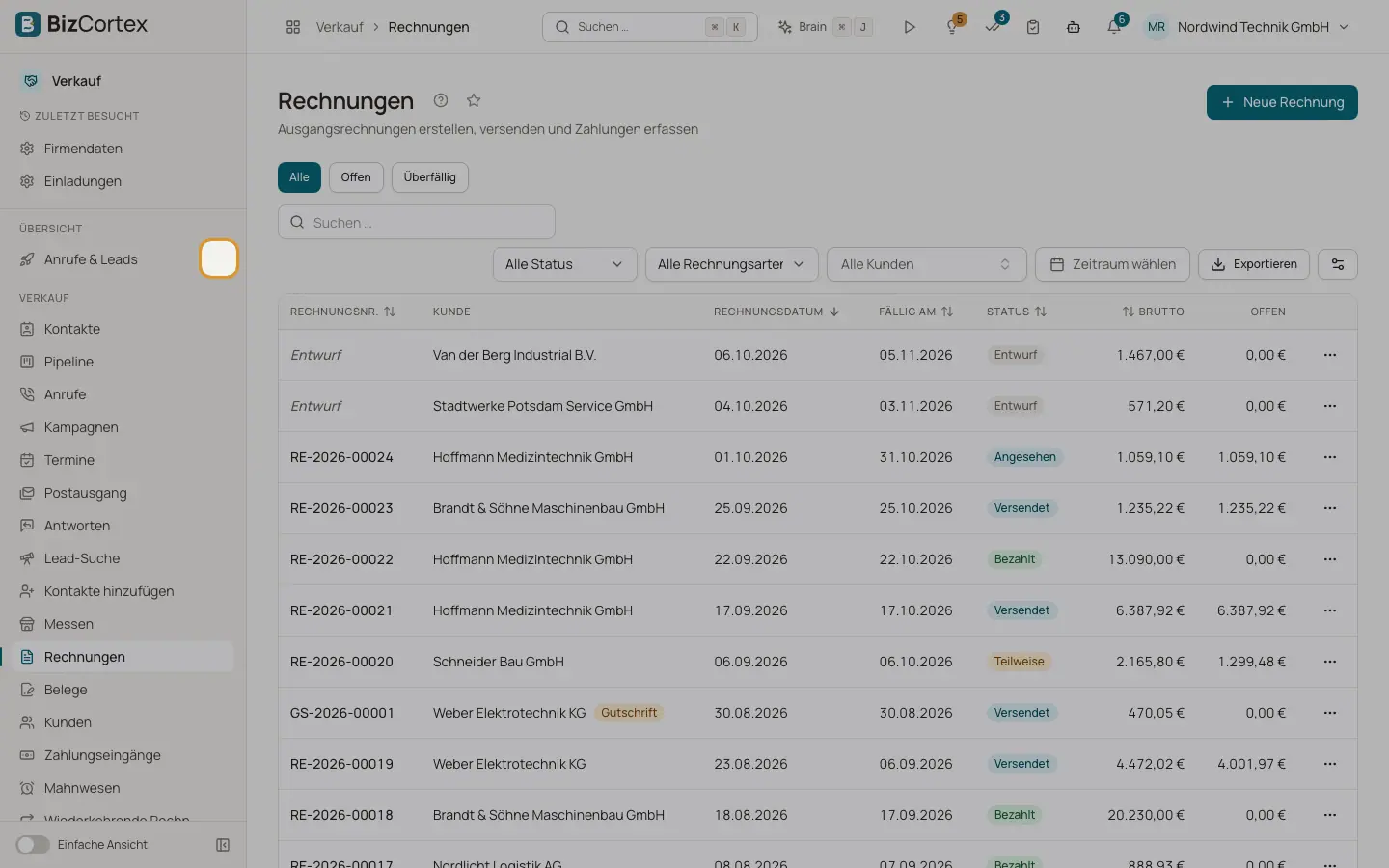Select the Offen filter tab
The width and height of the screenshot is (1389, 868).
click(356, 177)
